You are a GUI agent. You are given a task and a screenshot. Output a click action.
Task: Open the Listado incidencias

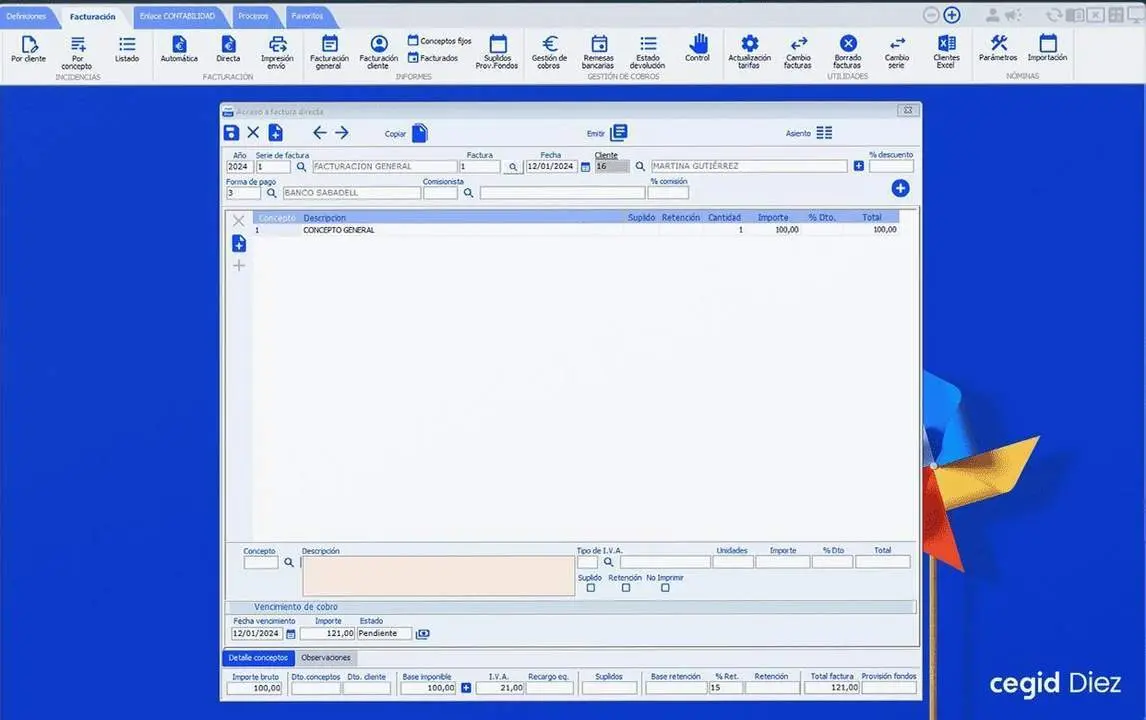(126, 49)
